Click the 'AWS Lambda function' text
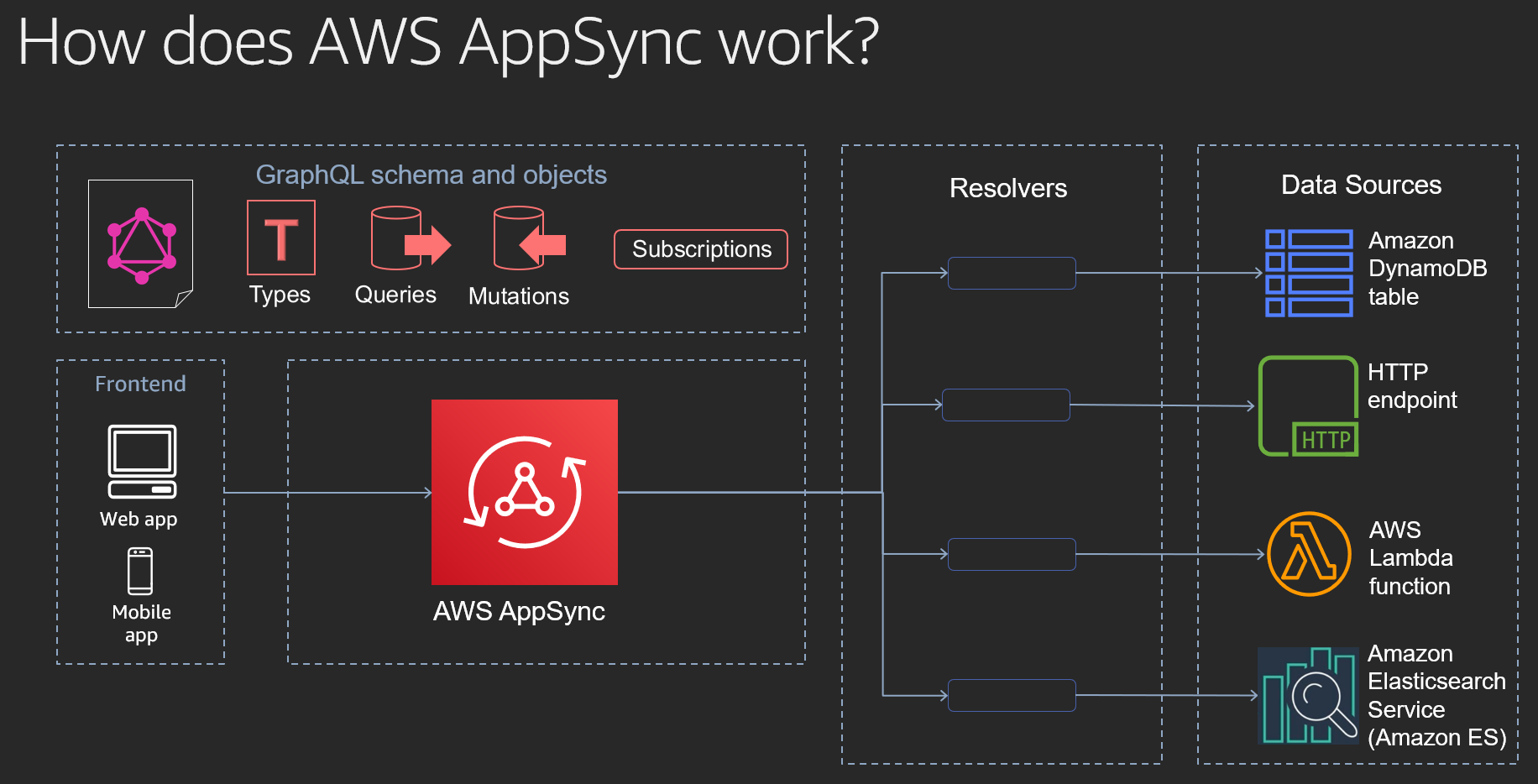This screenshot has height=784, width=1538. [1410, 558]
